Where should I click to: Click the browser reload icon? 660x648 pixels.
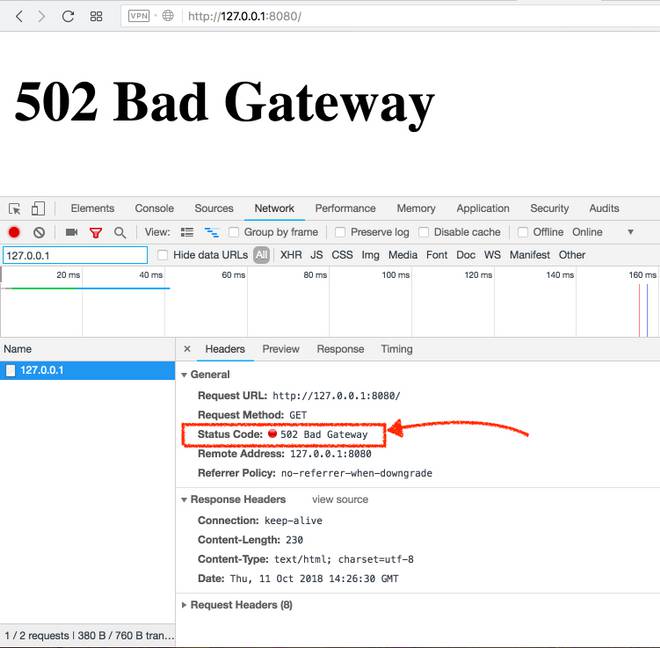tap(68, 17)
